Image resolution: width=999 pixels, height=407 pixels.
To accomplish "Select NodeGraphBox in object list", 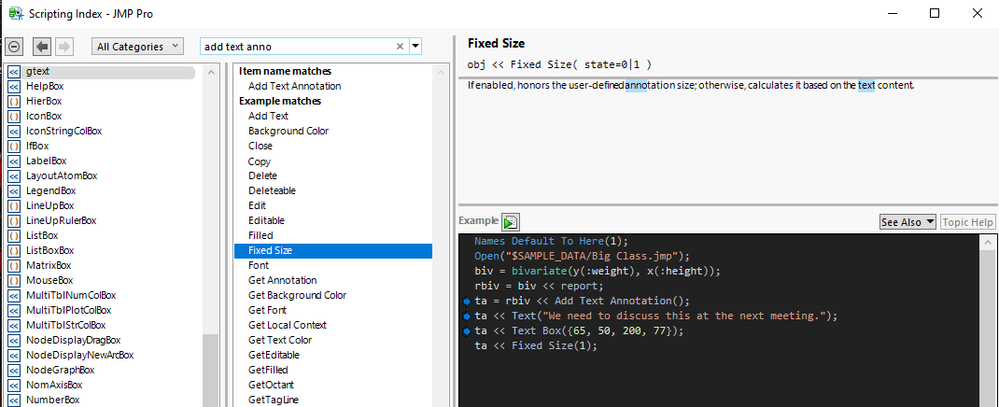I will click(61, 370).
